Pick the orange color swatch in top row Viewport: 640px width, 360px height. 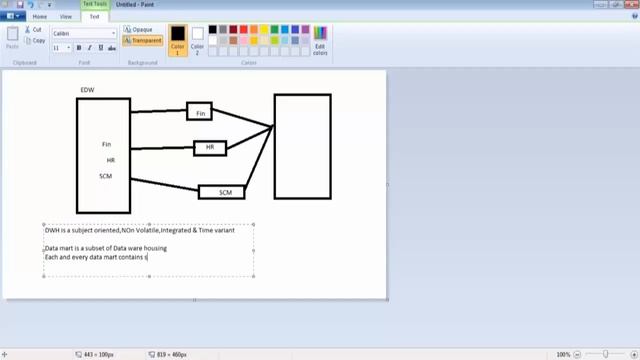254,29
